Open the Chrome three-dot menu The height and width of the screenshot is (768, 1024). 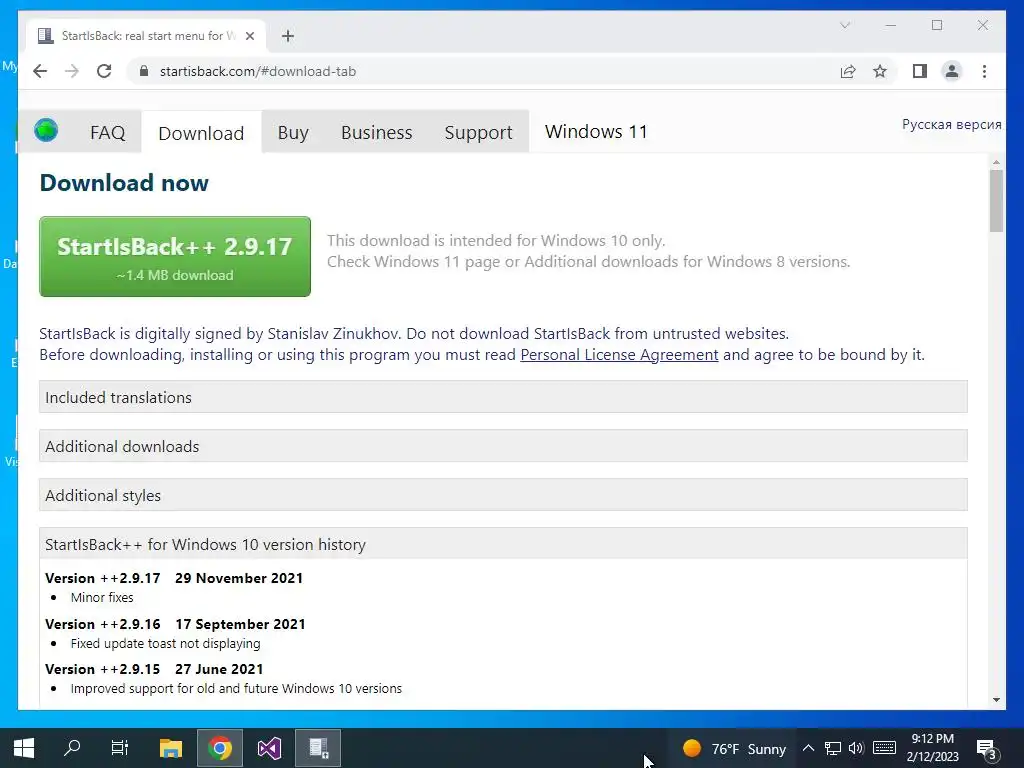coord(984,71)
